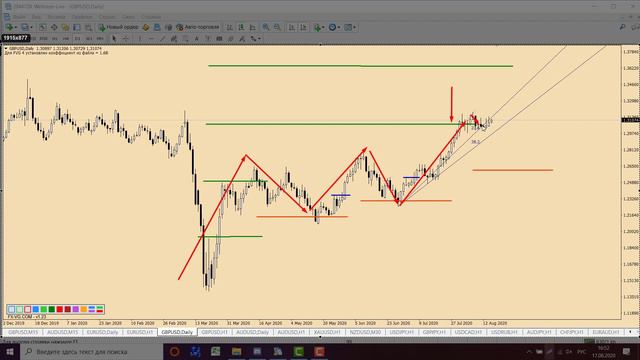Screen dimensions: 640x360
Task: Open the Profiles toolbar icon
Action: [24, 27]
